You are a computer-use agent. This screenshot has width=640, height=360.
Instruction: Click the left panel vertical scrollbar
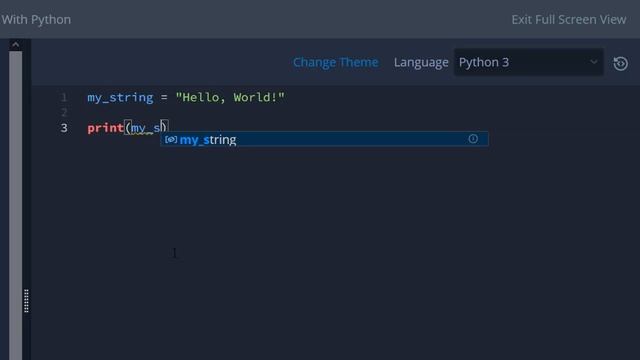point(16,205)
